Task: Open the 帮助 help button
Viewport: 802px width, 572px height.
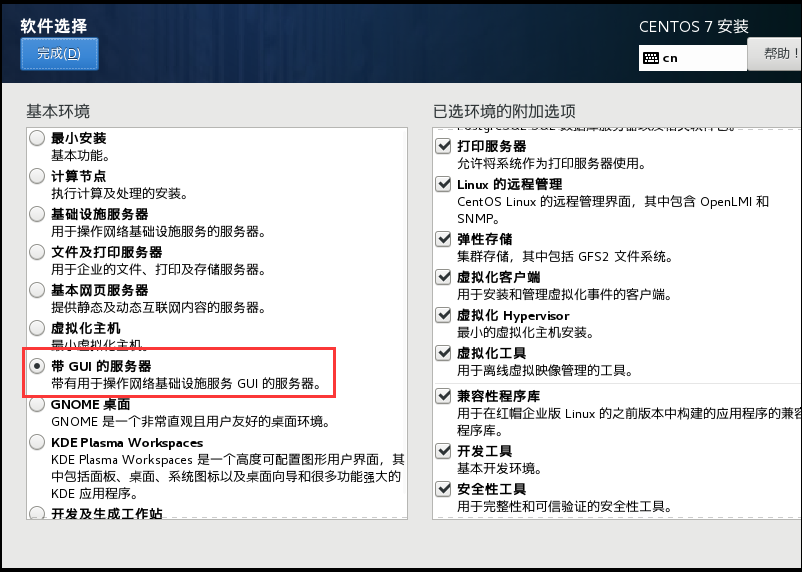Action: 774,54
